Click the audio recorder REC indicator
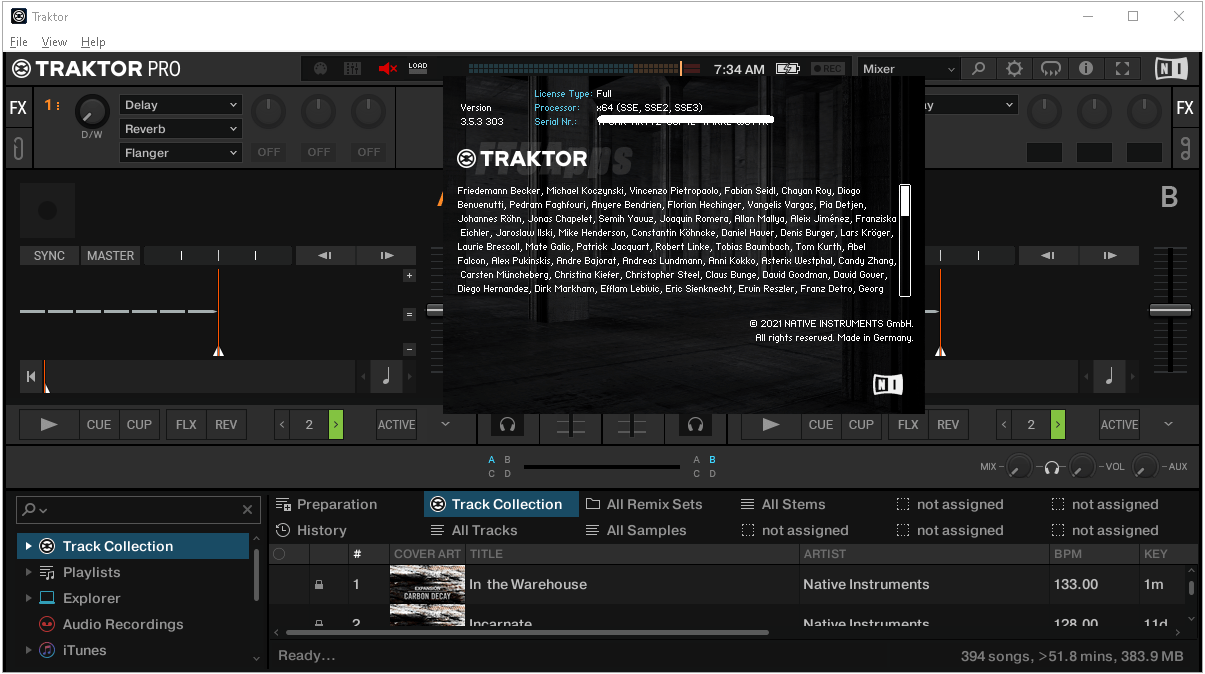Viewport: 1205px width, 674px height. click(827, 69)
